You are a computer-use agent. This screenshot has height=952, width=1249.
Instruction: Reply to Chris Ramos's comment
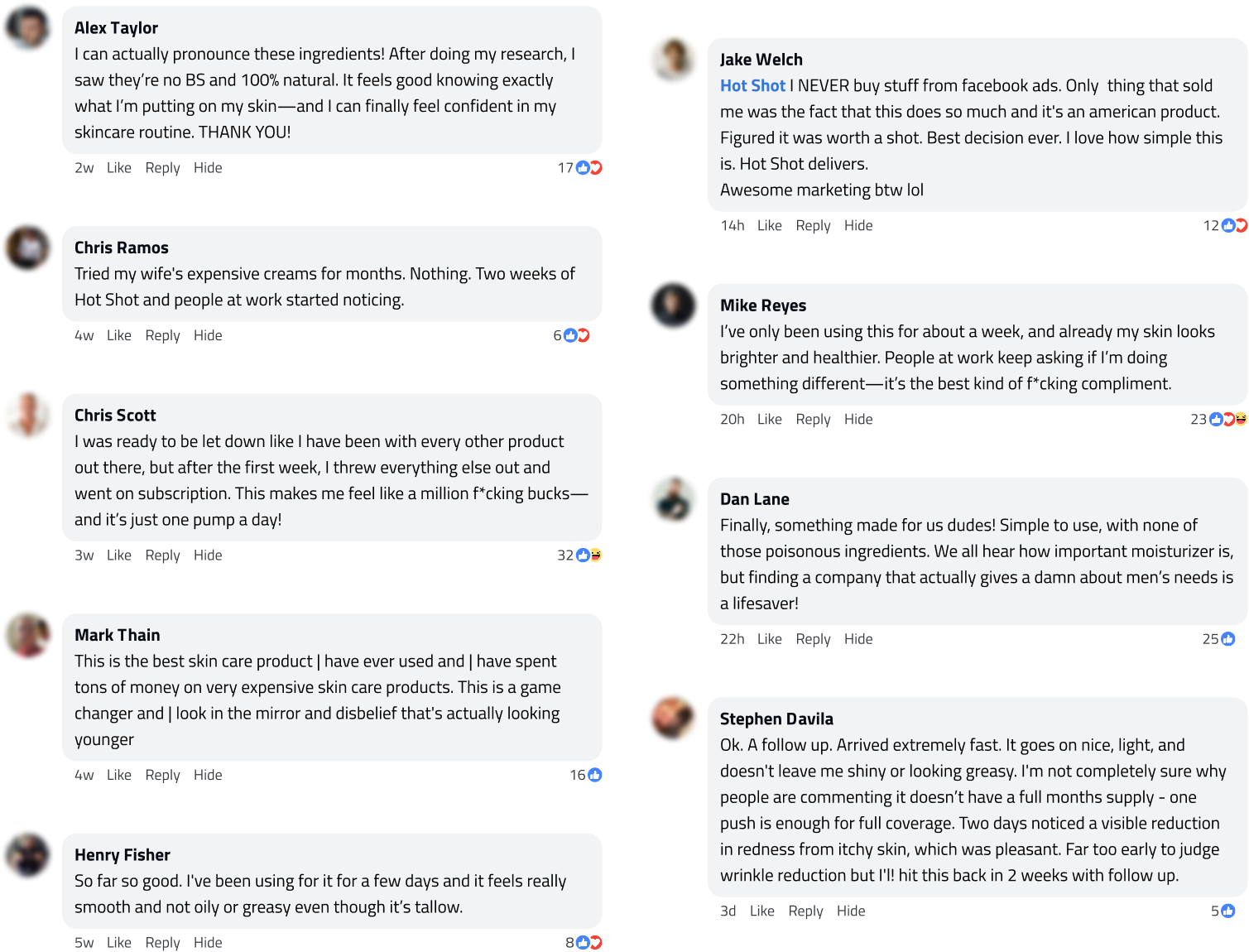tap(162, 335)
